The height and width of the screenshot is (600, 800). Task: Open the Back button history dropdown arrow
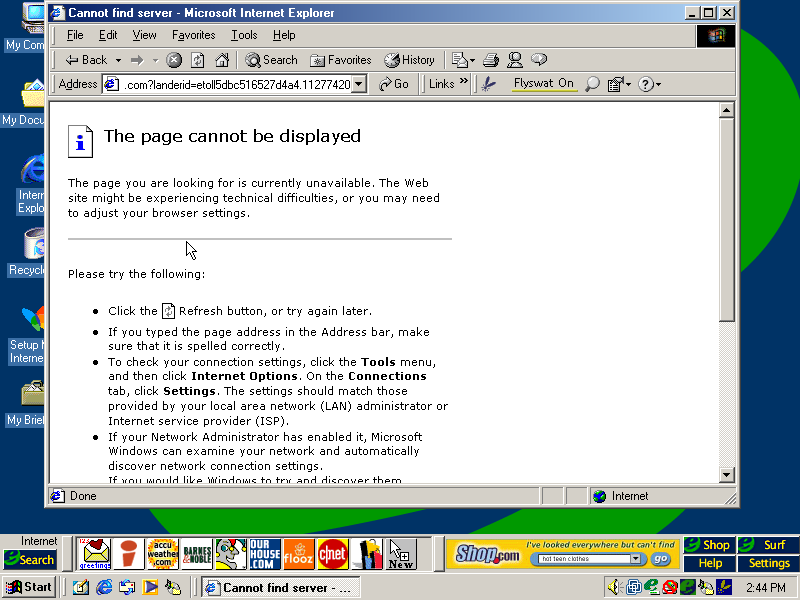click(118, 60)
